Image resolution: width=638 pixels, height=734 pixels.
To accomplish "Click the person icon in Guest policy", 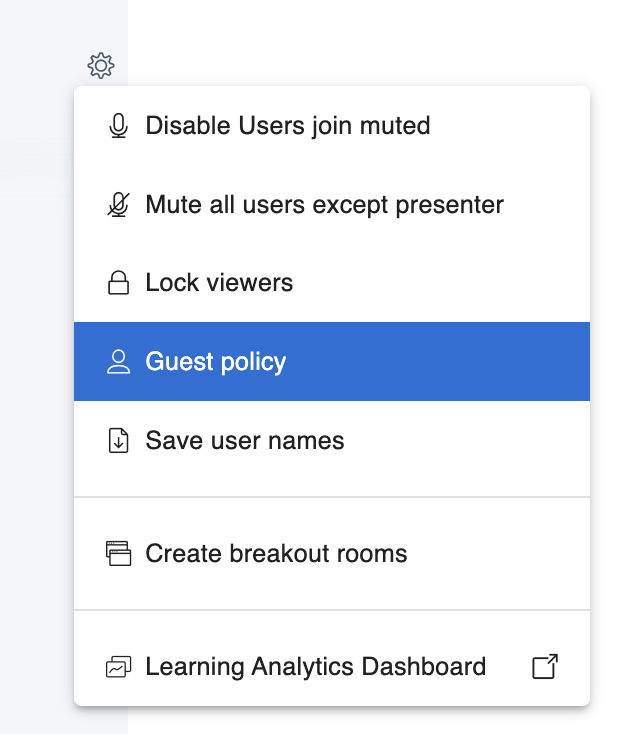I will 118,361.
